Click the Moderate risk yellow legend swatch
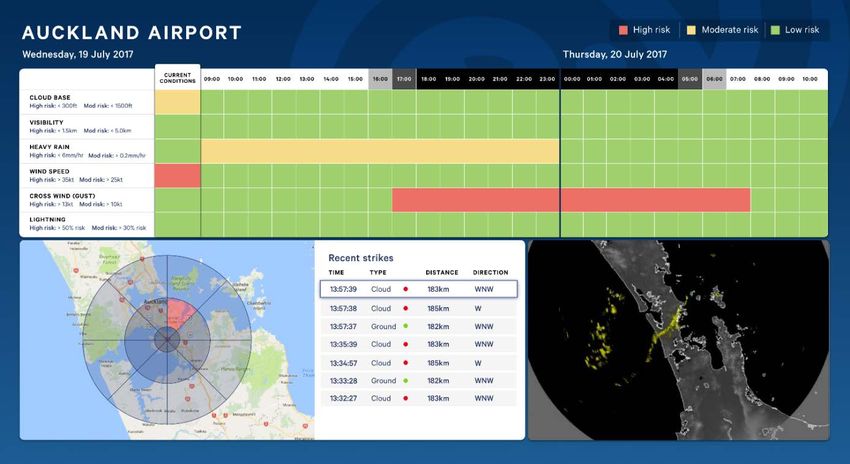The width and height of the screenshot is (850, 464). point(691,30)
